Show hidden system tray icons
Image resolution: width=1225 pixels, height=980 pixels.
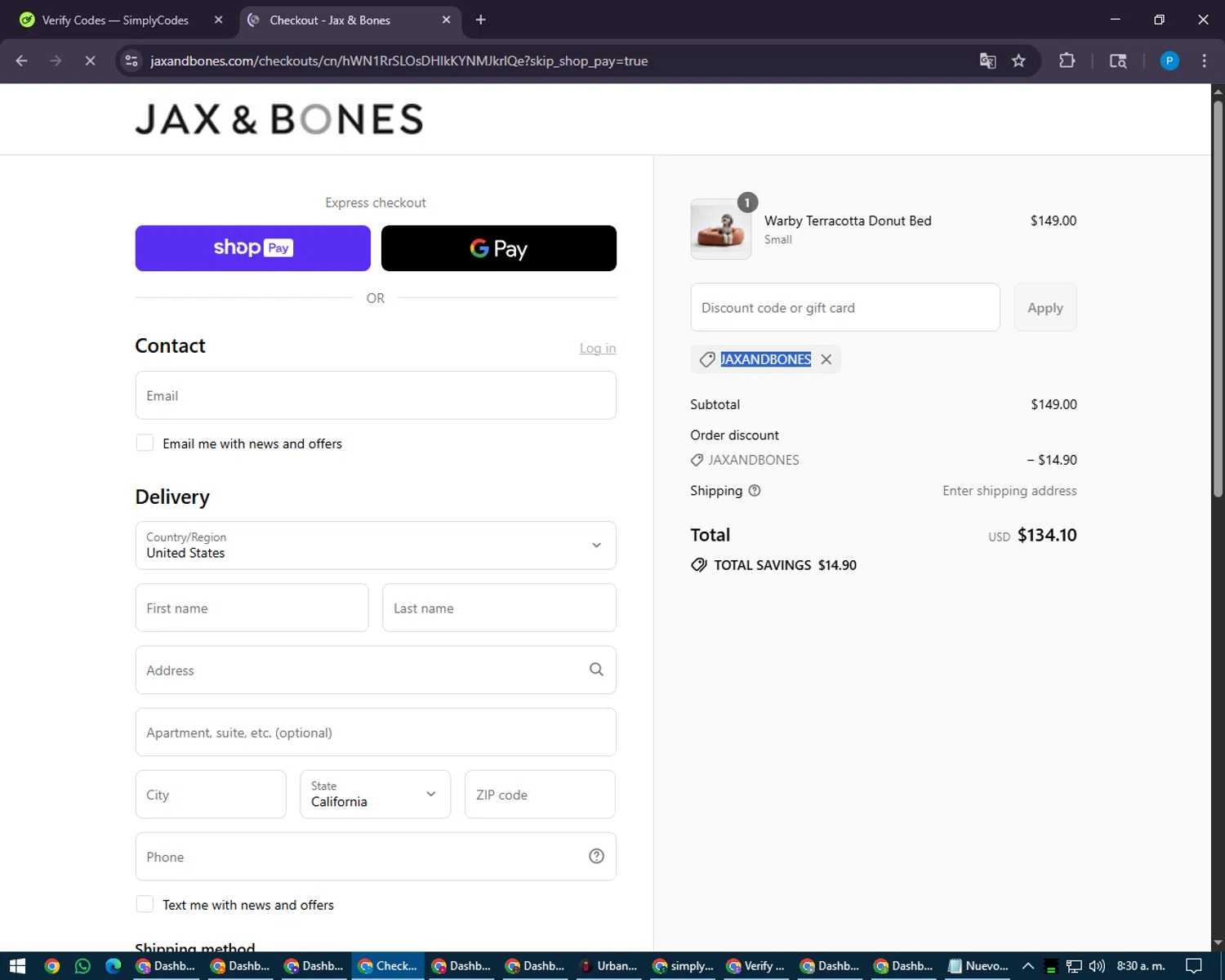1028,966
